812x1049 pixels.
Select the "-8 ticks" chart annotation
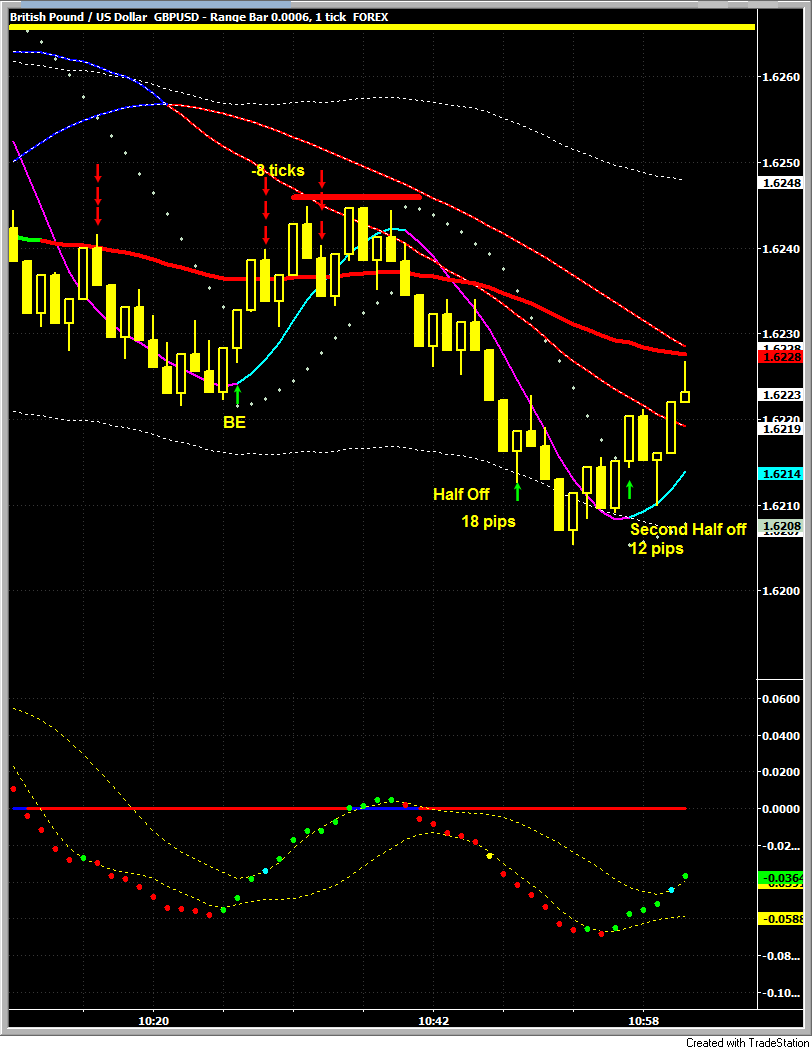coord(278,171)
